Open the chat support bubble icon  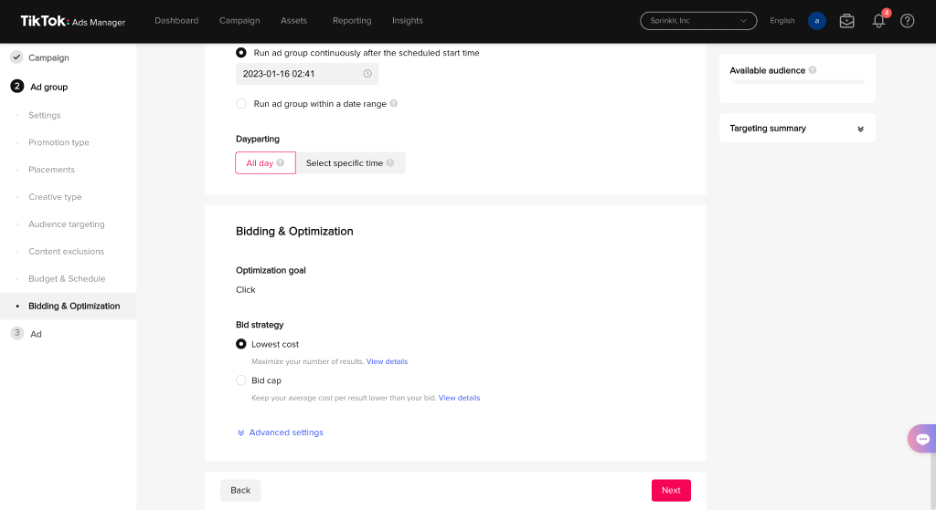tap(922, 439)
